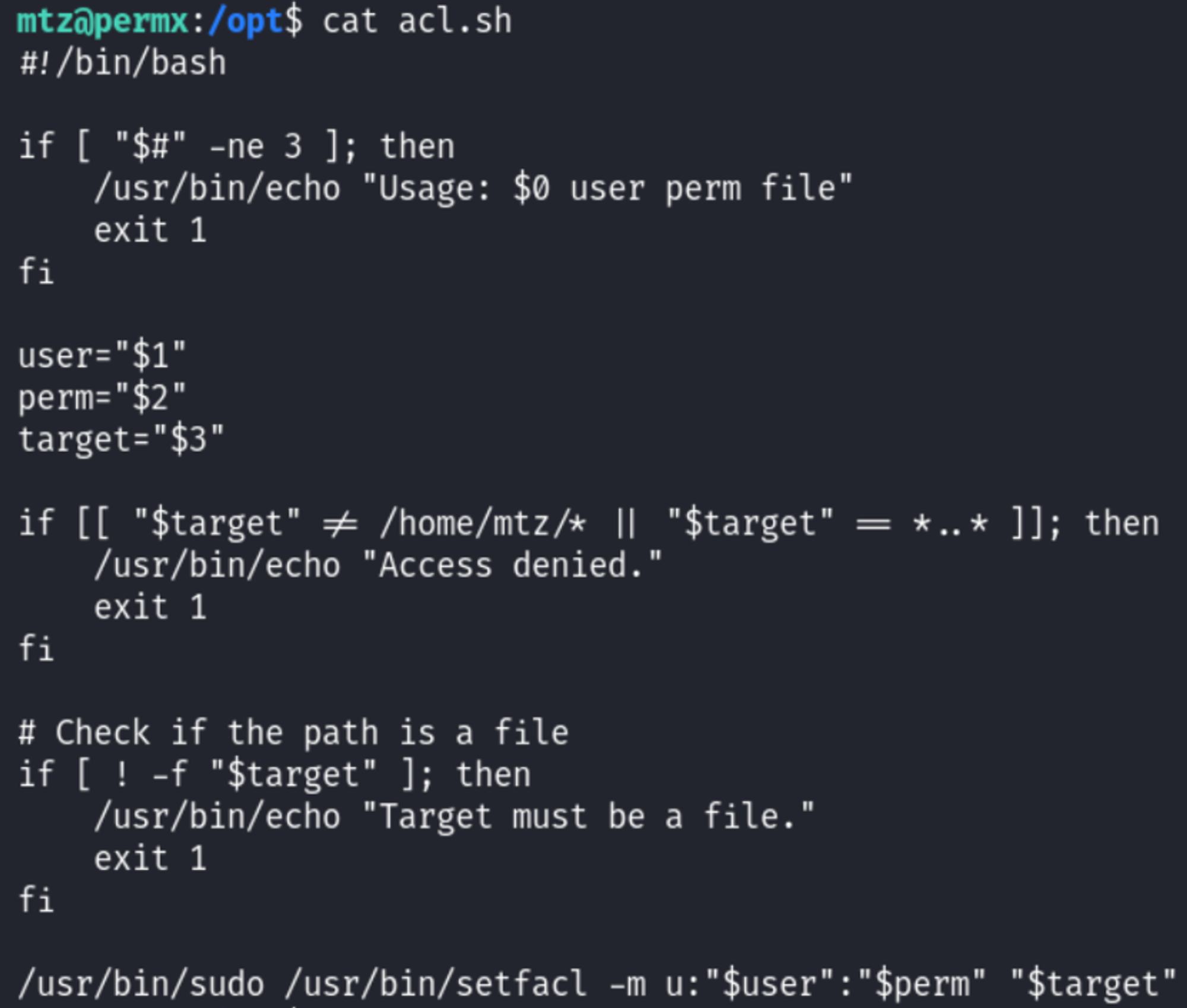
Task: Click the 'Usage: $0 user perm file' string
Action: [607, 189]
